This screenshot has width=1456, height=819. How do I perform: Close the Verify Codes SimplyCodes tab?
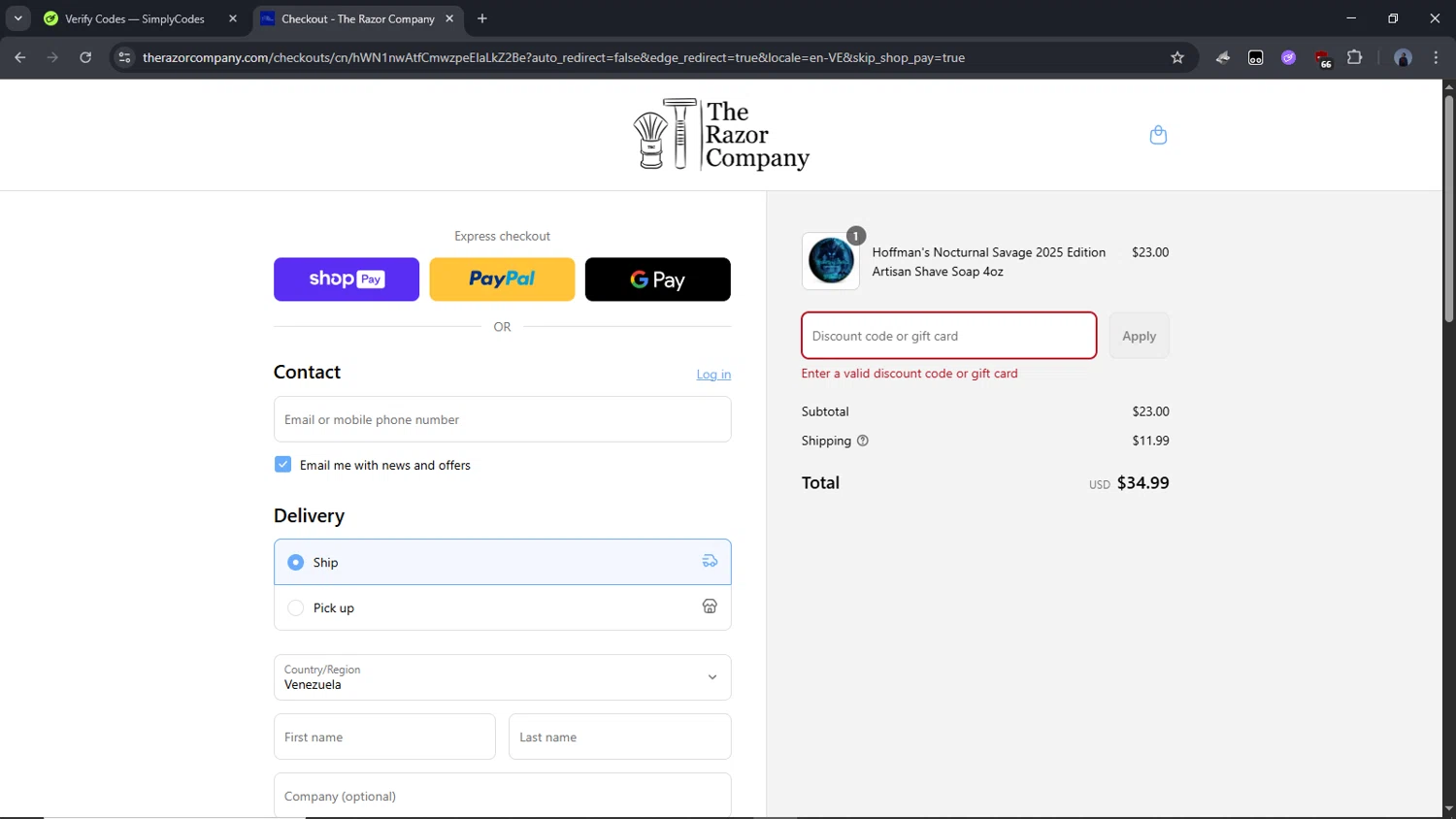click(233, 18)
